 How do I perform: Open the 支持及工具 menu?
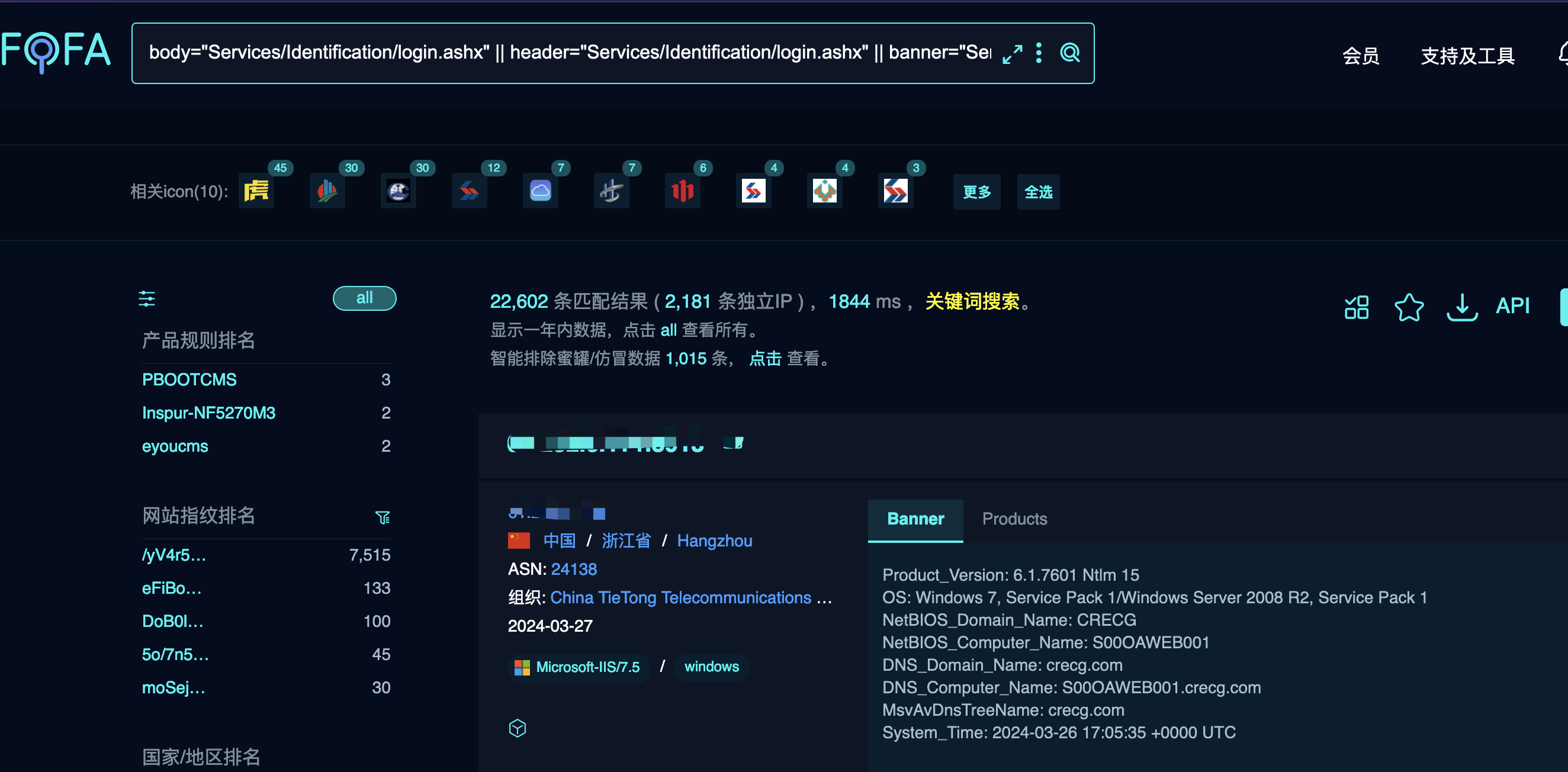point(1467,56)
